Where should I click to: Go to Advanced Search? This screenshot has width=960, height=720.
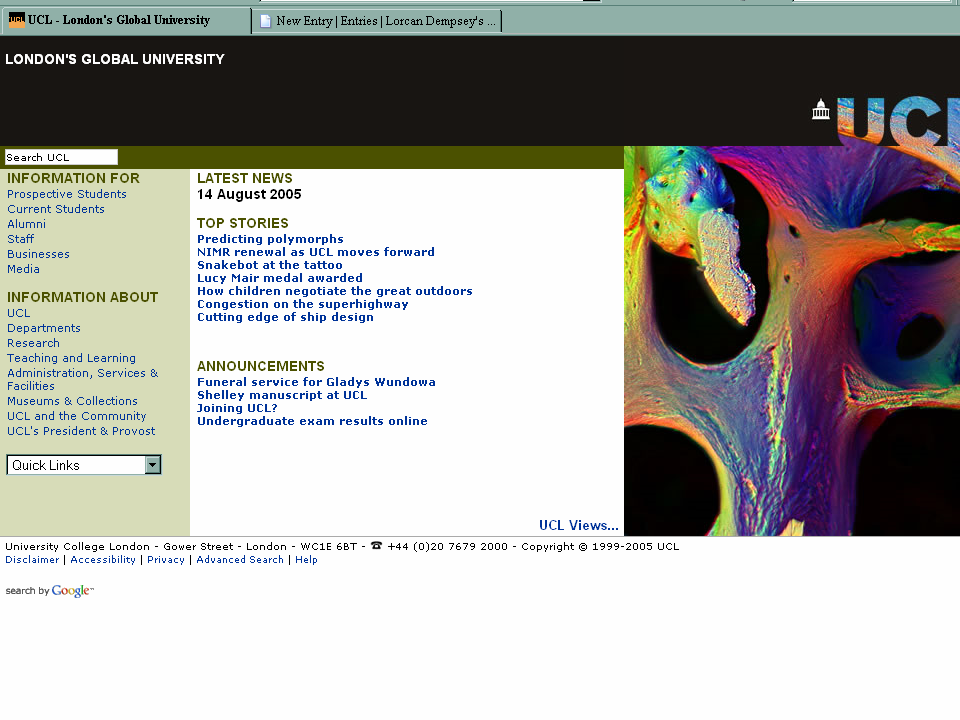[x=239, y=560]
